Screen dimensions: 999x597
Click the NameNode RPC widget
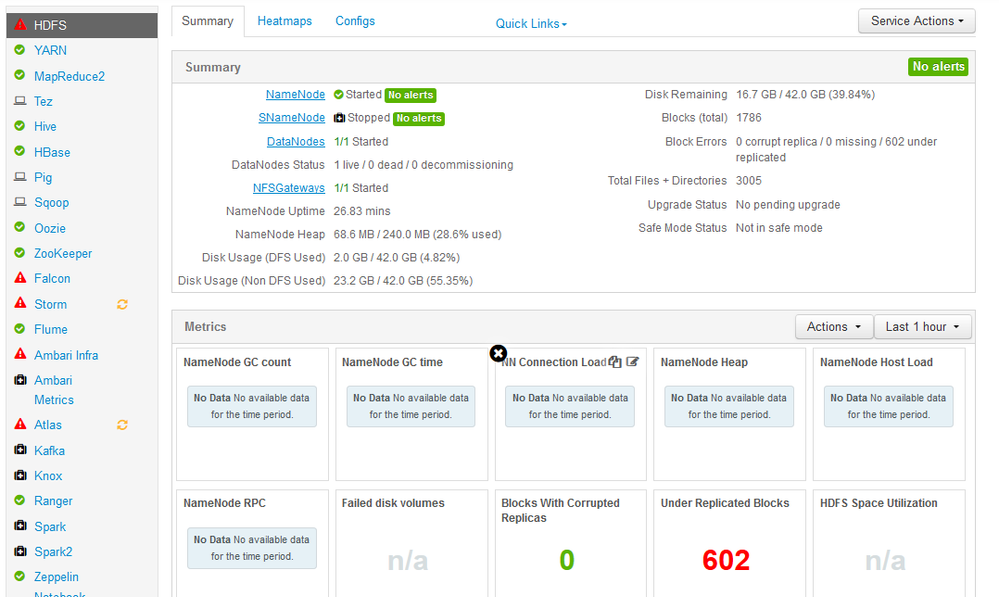tap(252, 543)
